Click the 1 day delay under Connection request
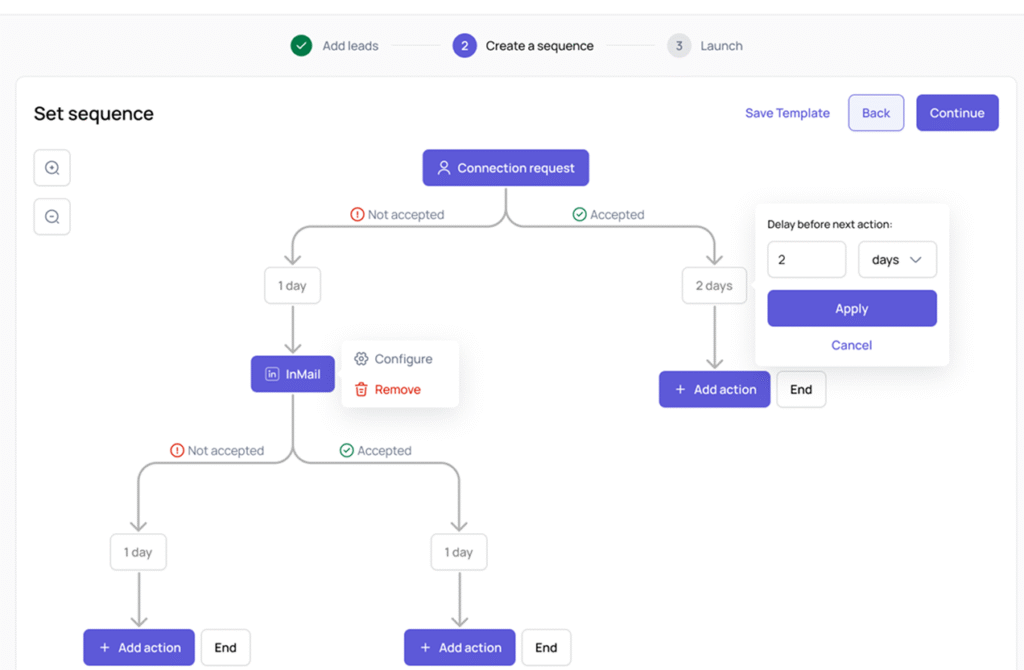Viewport: 1024px width, 670px height. coord(292,286)
